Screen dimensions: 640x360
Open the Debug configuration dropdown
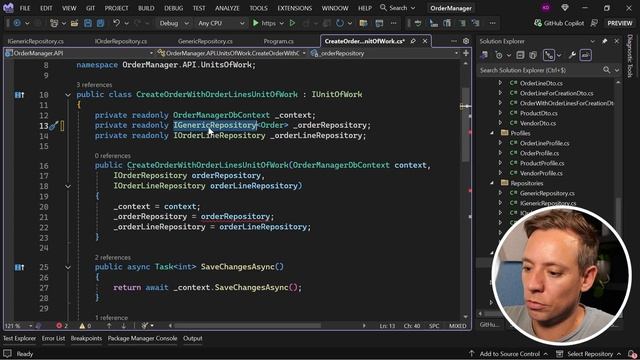point(174,23)
